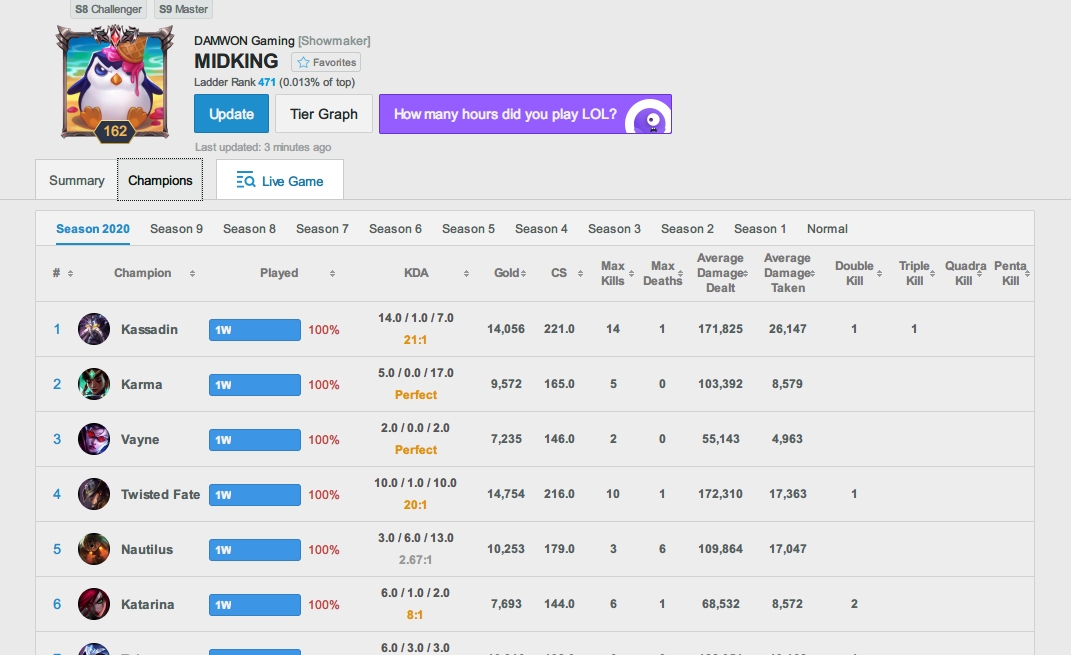
Task: Sort by Played column arrows
Action: tap(333, 273)
